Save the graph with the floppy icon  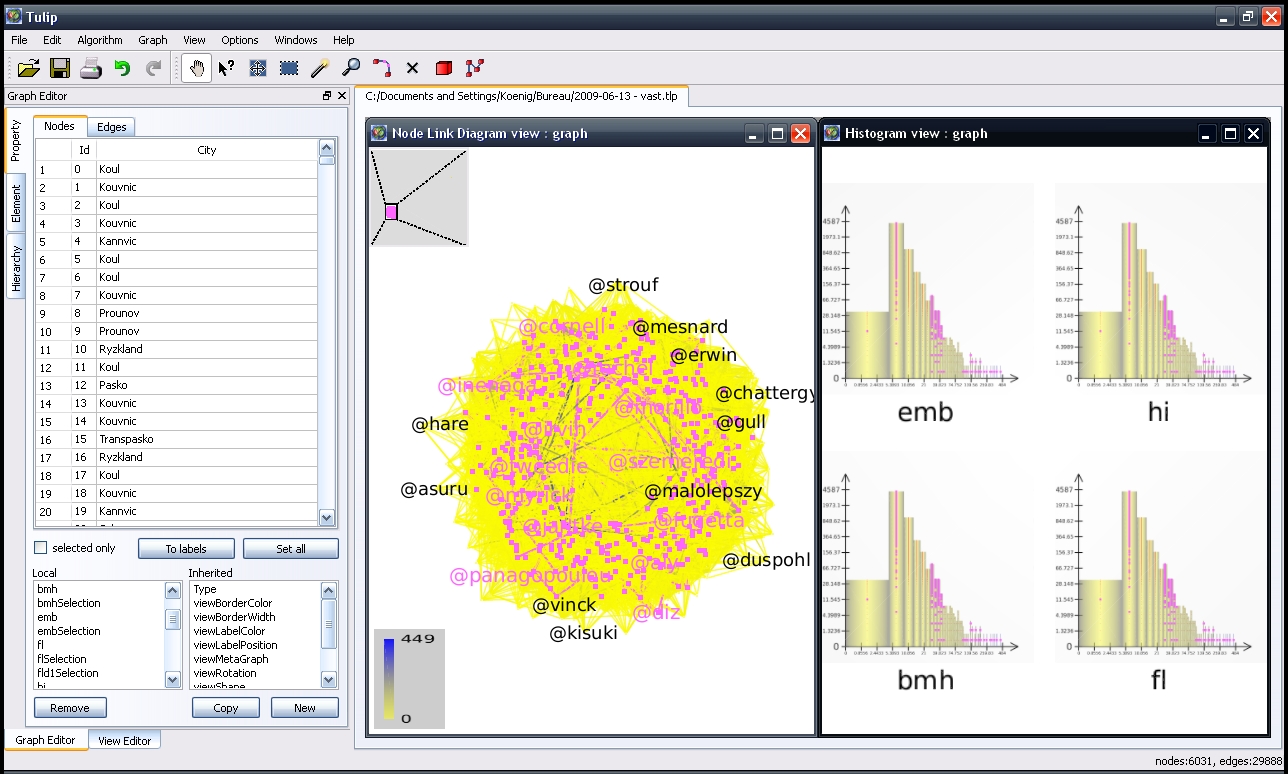point(60,68)
